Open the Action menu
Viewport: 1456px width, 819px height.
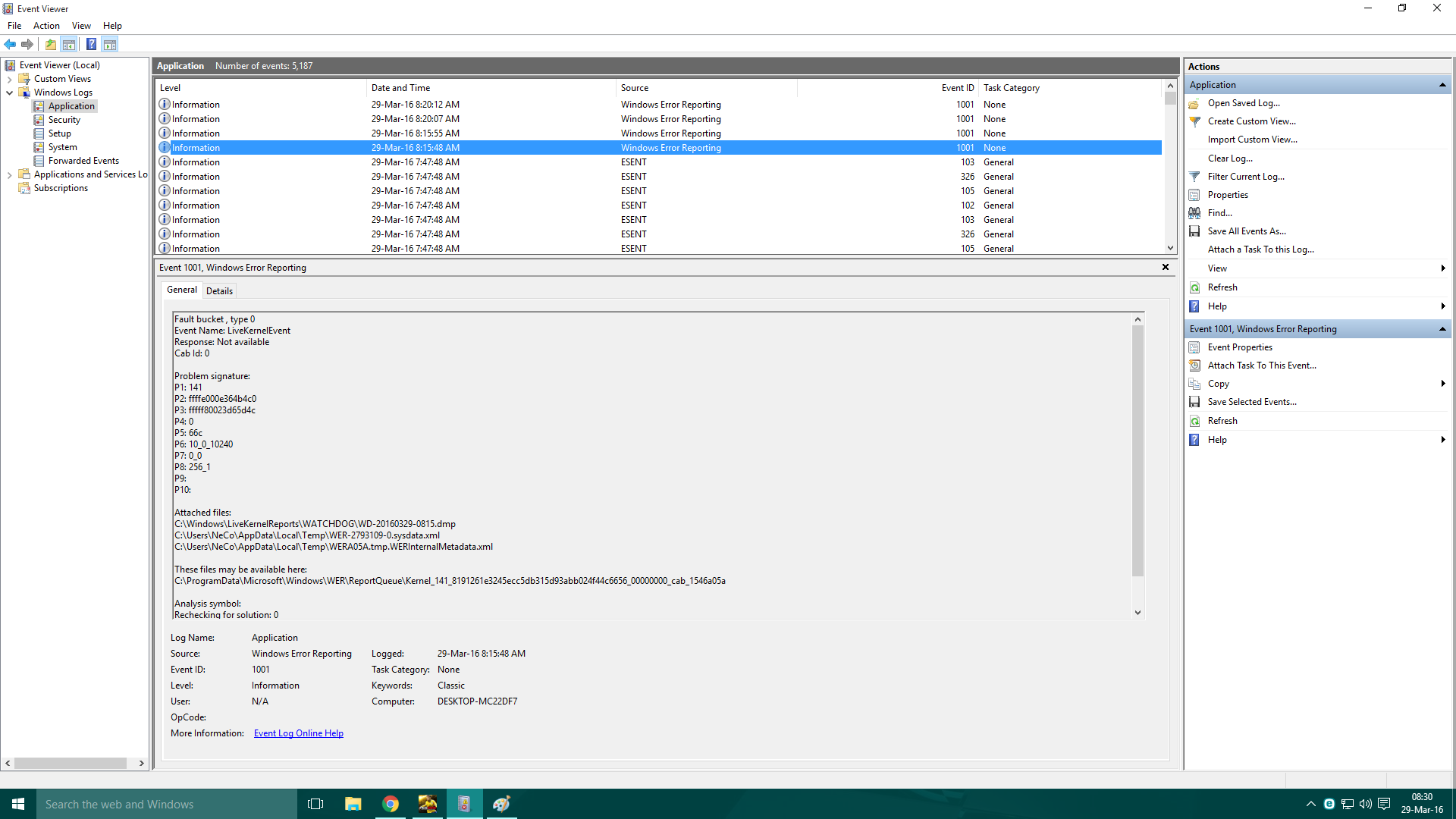46,26
